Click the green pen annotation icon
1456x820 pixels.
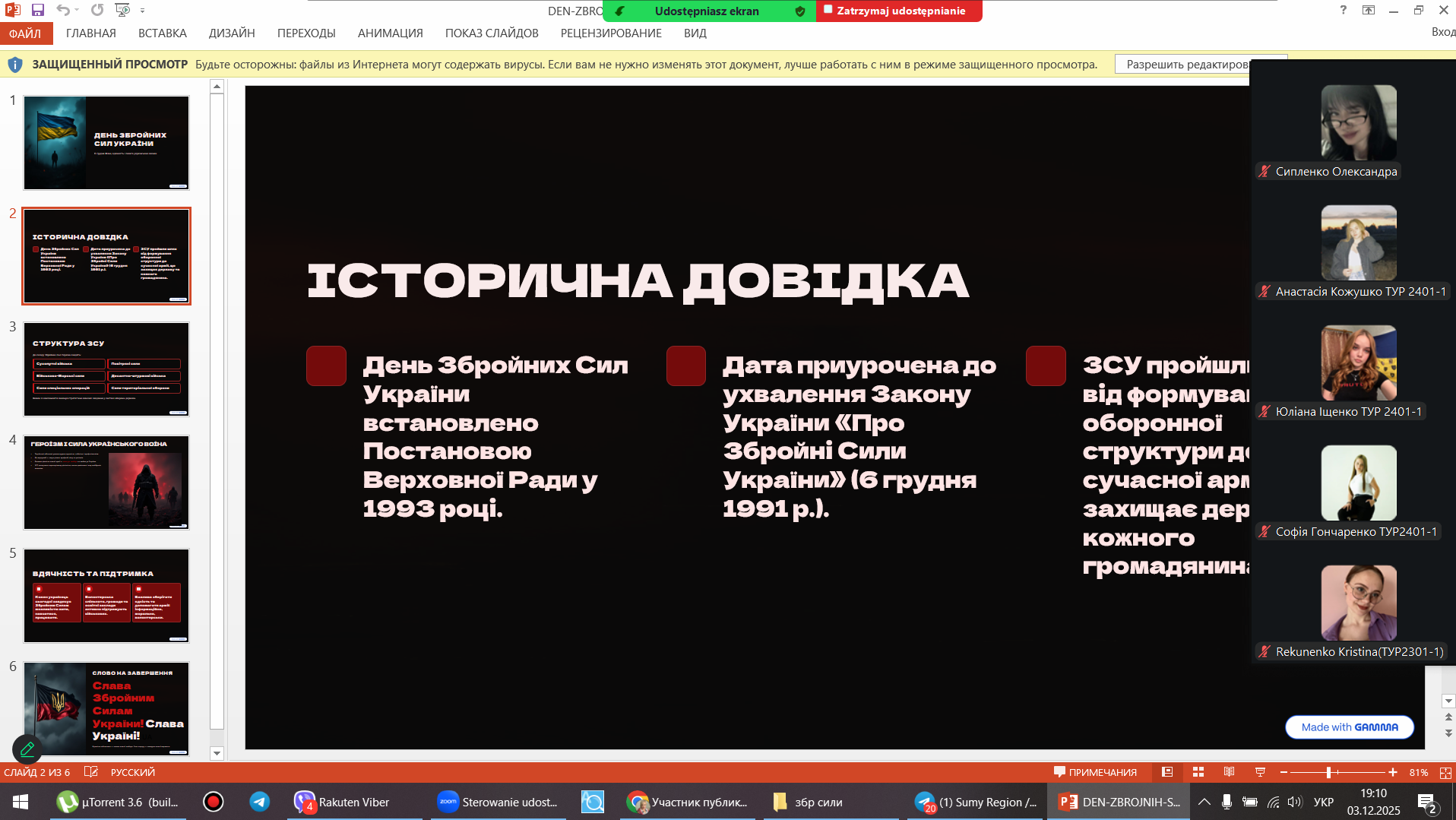[27, 749]
